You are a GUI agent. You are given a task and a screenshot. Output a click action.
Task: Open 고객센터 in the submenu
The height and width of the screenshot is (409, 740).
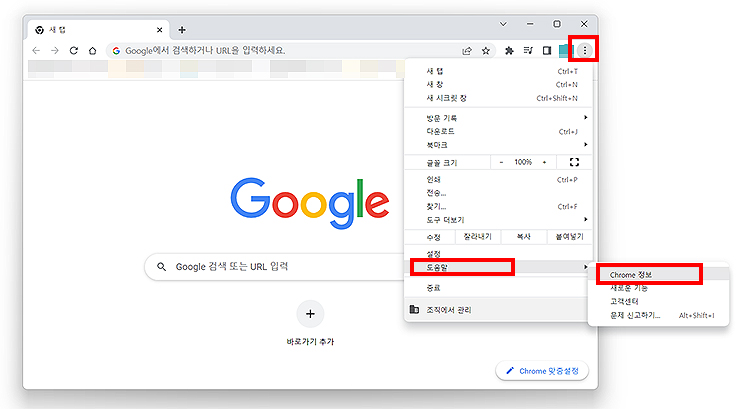[658, 301]
